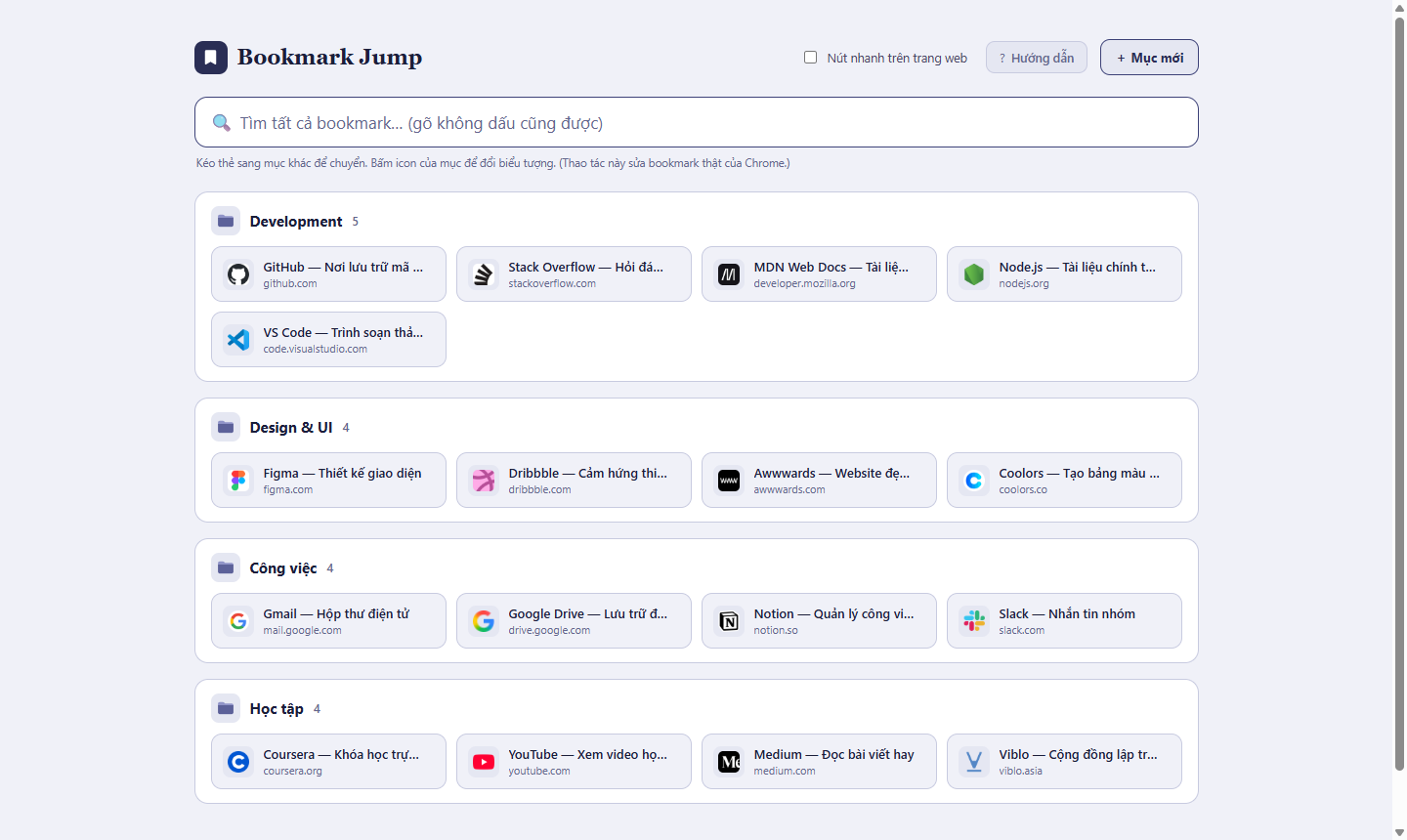Viewport: 1407px width, 840px height.
Task: Change the Học tập folder icon
Action: click(226, 708)
